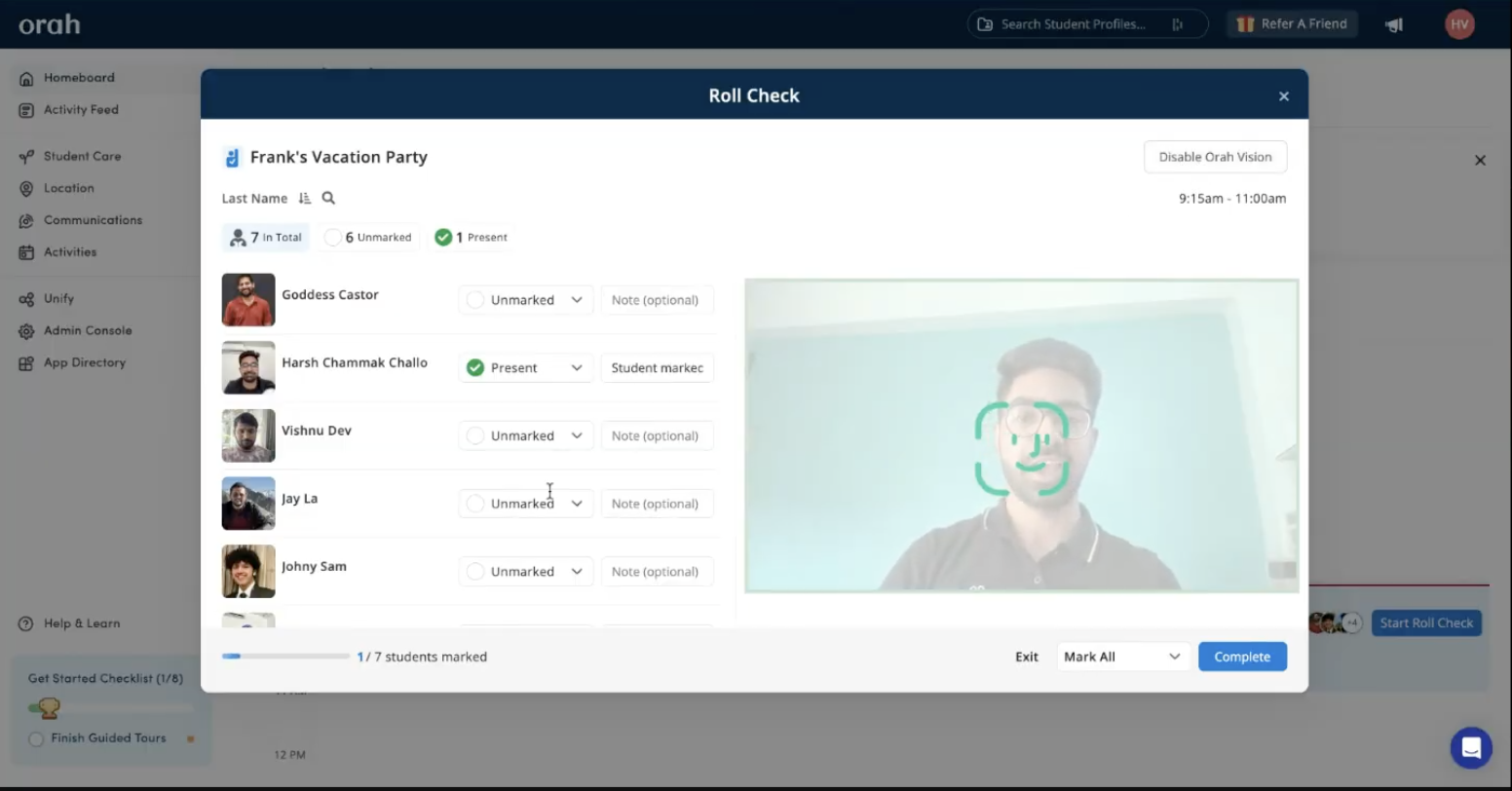
Task: Toggle Vishnu Dev's unmarked status circle
Action: pos(475,435)
